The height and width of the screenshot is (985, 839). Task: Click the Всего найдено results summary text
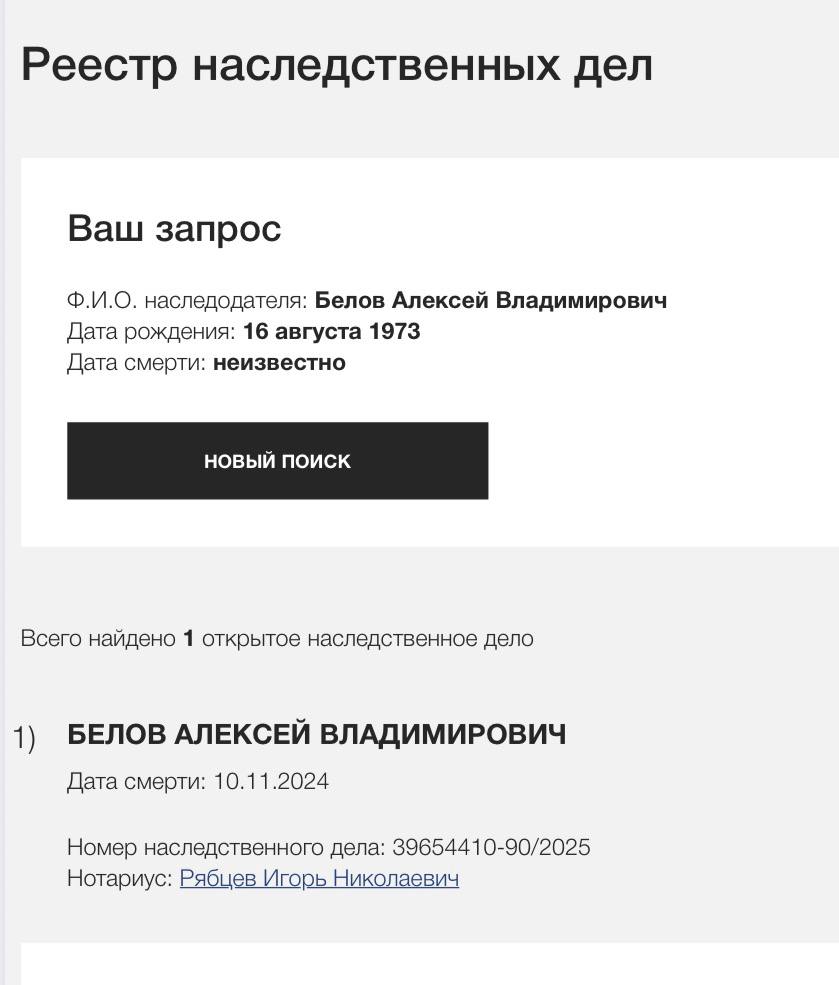pos(98,639)
